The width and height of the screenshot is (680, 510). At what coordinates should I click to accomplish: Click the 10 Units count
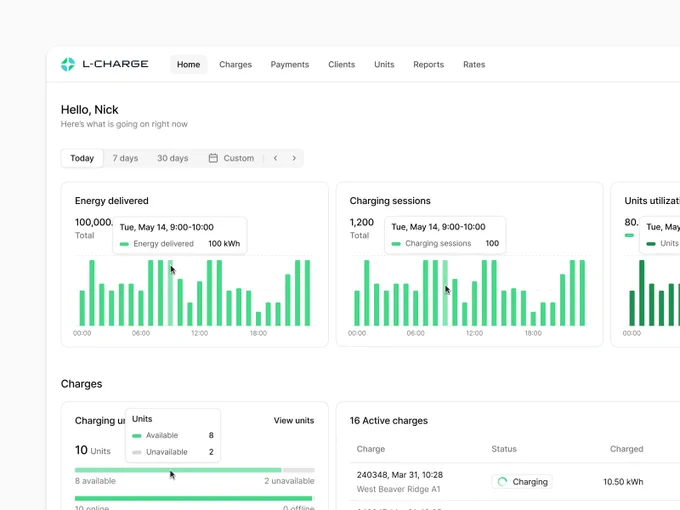93,450
